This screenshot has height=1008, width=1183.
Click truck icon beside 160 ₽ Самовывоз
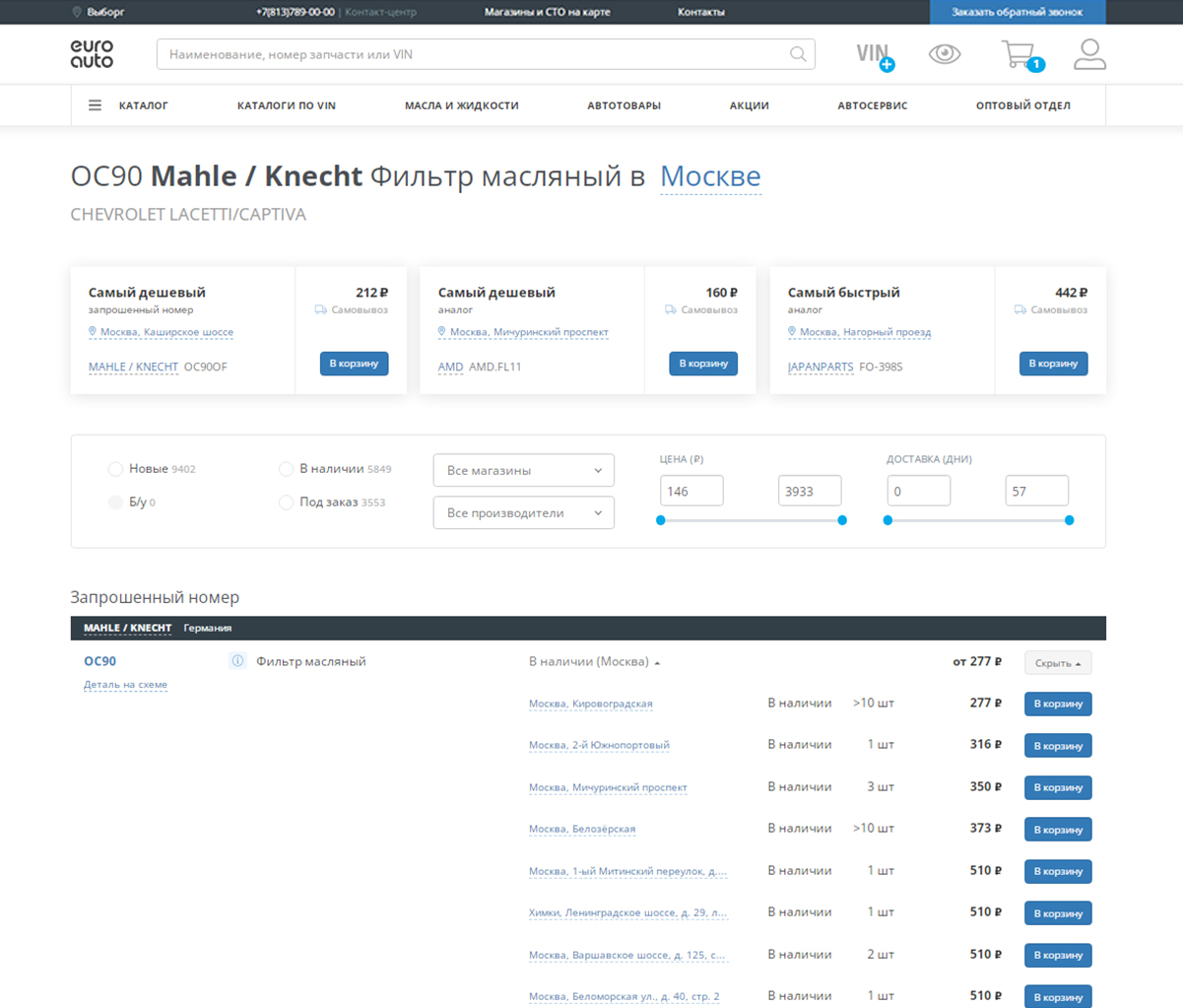coord(670,309)
